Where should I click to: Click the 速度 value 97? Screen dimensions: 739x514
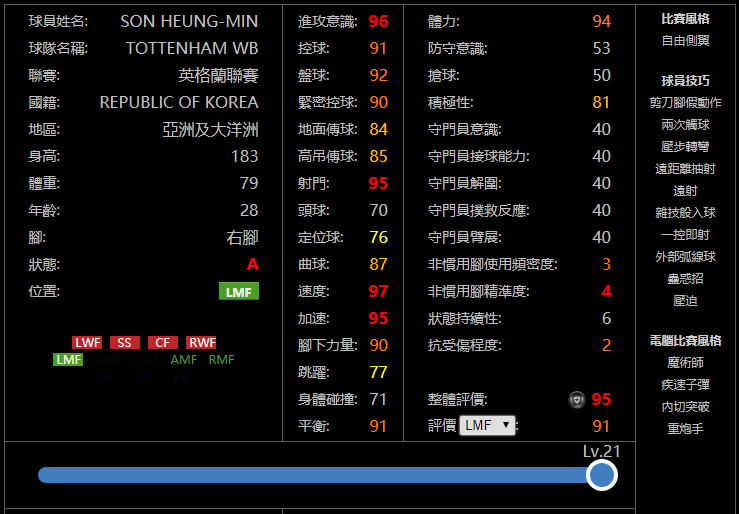378,291
